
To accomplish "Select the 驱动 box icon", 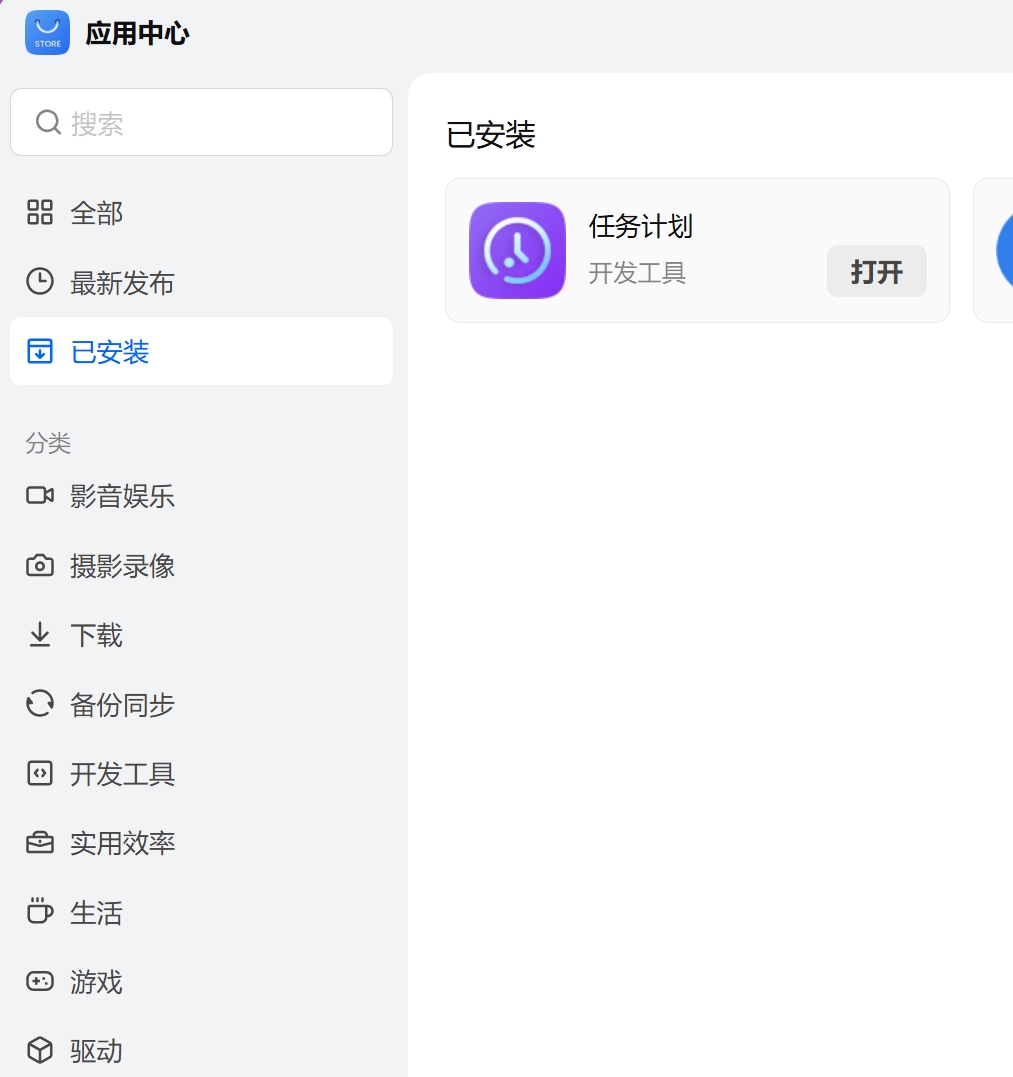I will (x=39, y=1050).
